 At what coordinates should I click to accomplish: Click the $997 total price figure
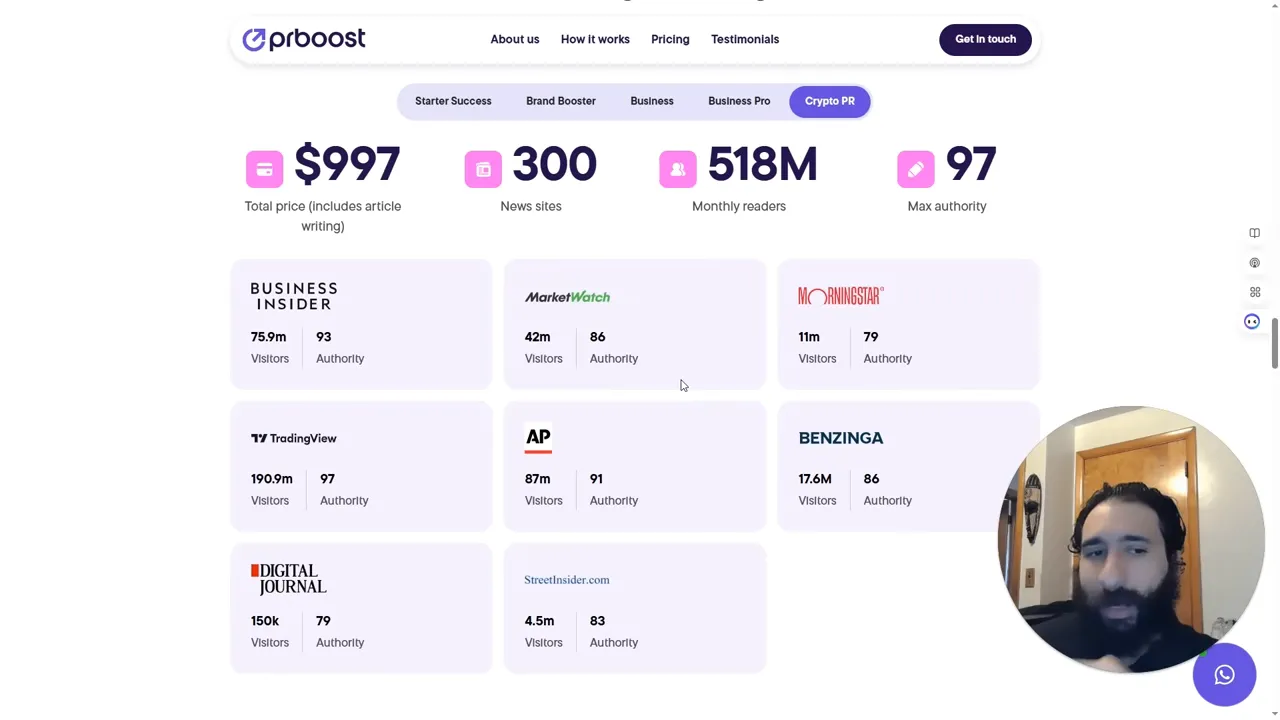pyautogui.click(x=347, y=165)
